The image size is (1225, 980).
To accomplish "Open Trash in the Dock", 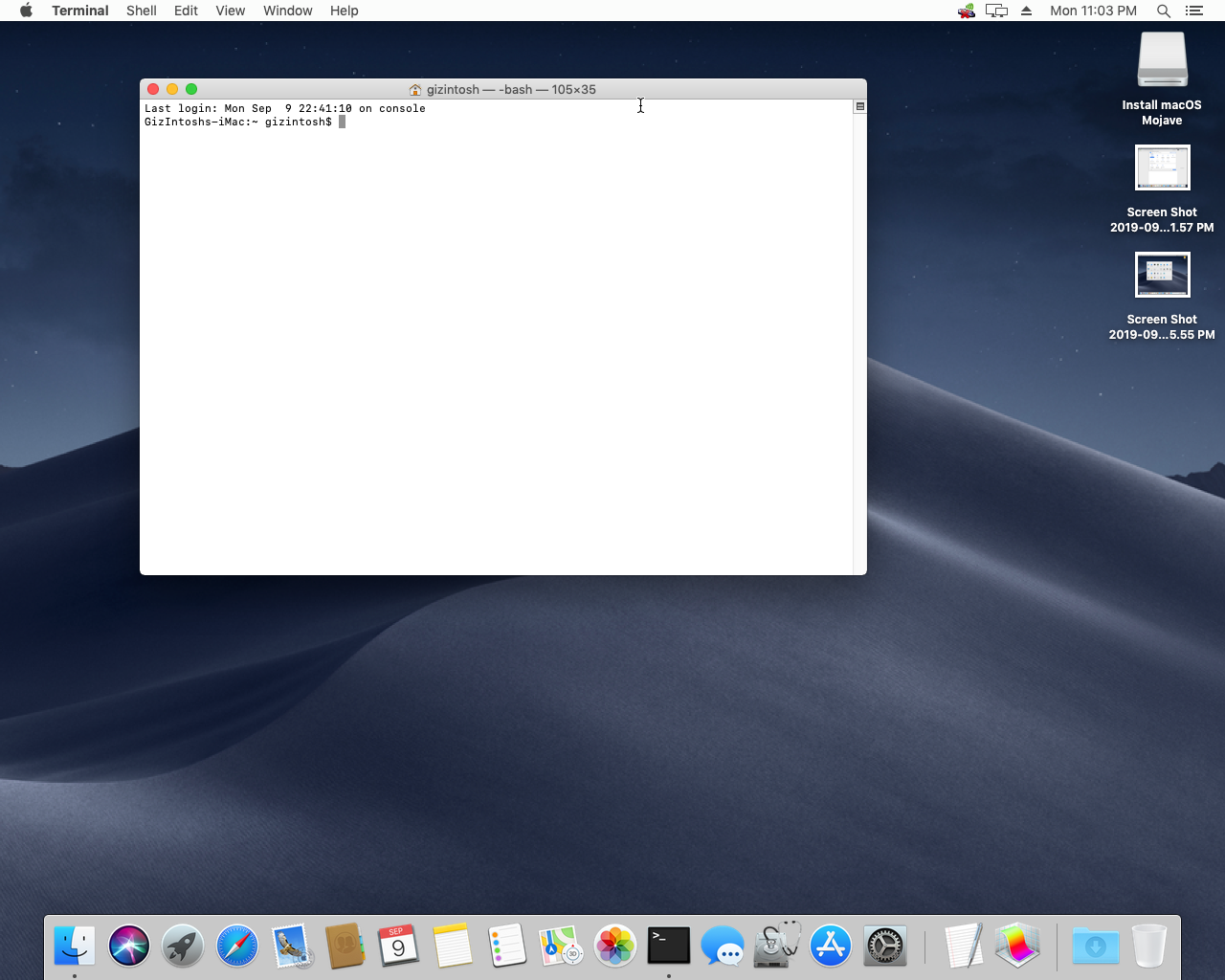I will [x=1149, y=947].
